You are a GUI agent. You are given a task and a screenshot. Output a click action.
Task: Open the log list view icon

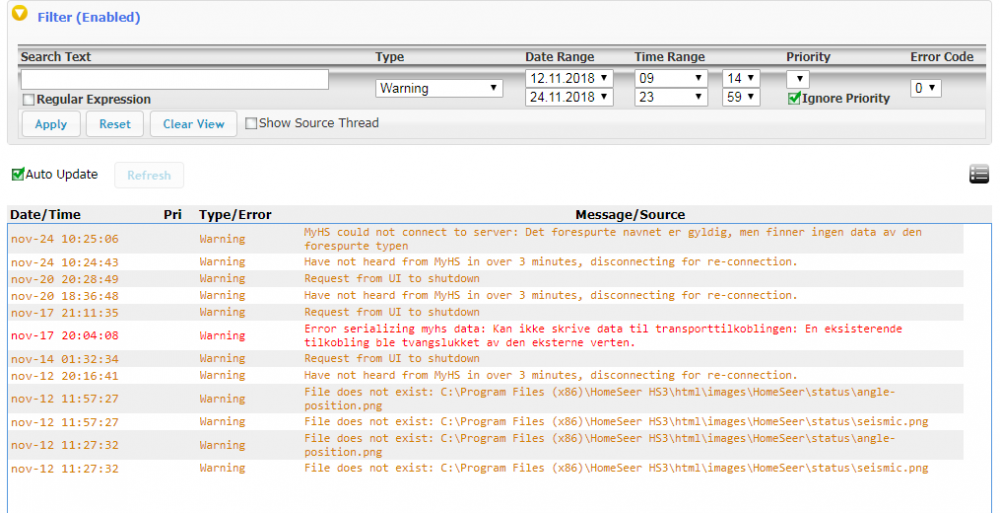point(978,175)
